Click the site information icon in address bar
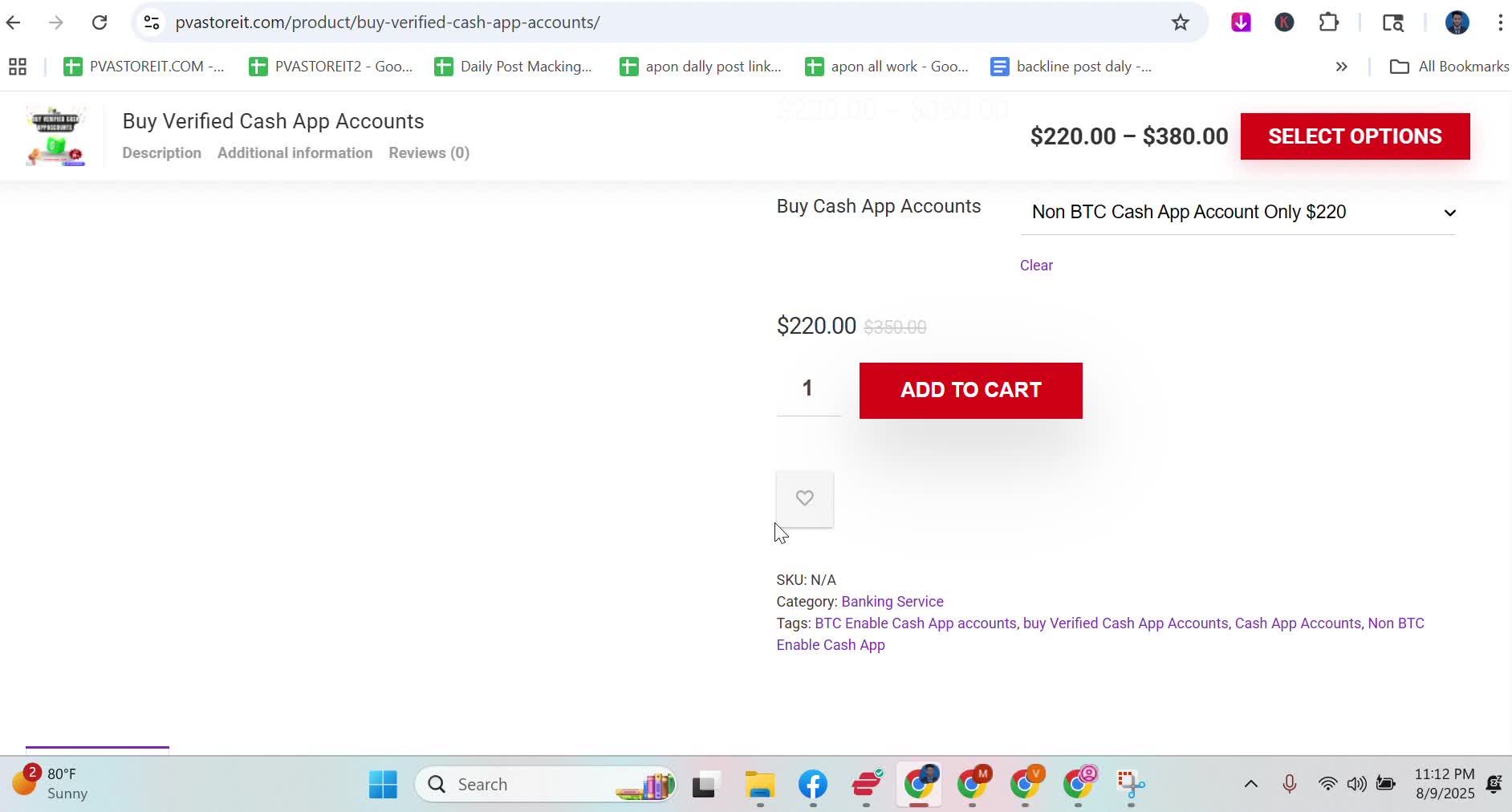 point(152,22)
